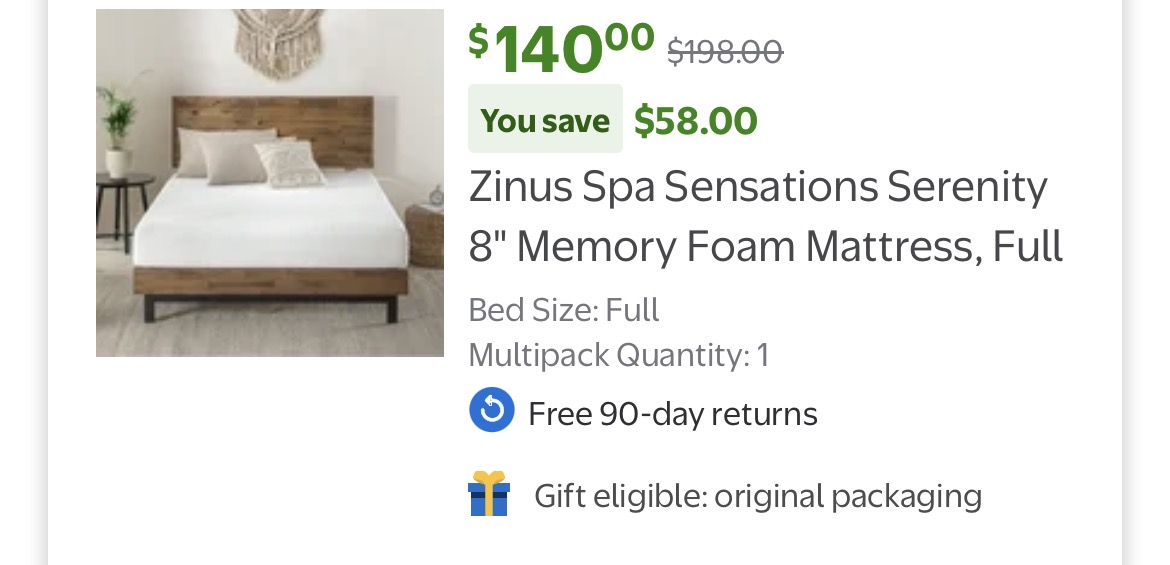Open the Zinus Spa Sensations Serenity title
The height and width of the screenshot is (565, 1170).
pyautogui.click(x=758, y=187)
